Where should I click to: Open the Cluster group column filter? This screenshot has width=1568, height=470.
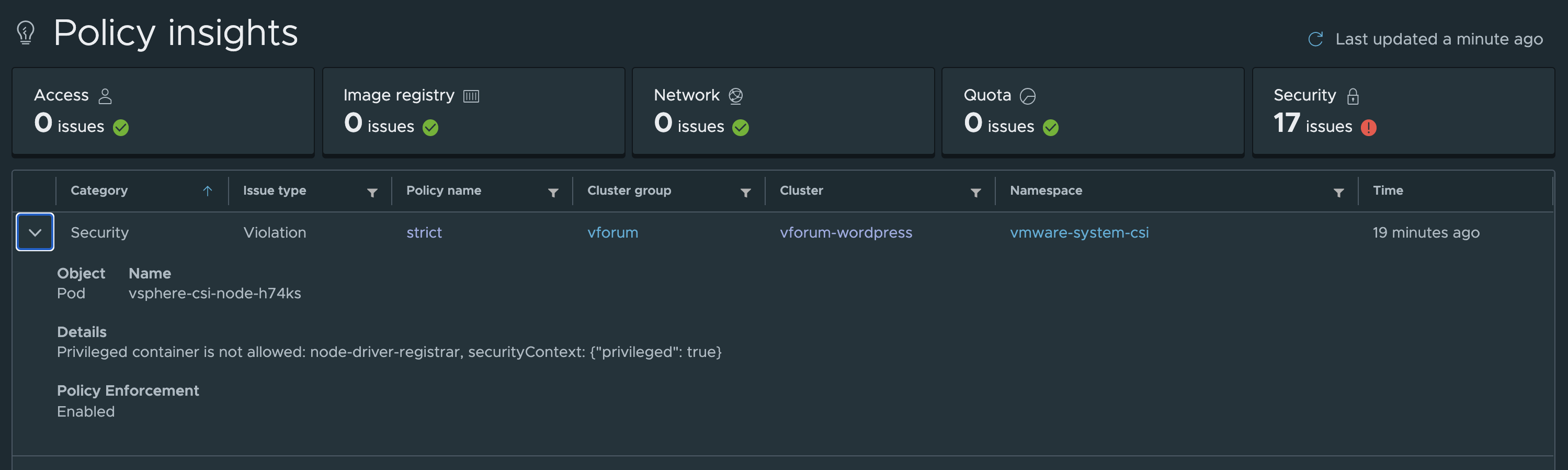tap(745, 193)
